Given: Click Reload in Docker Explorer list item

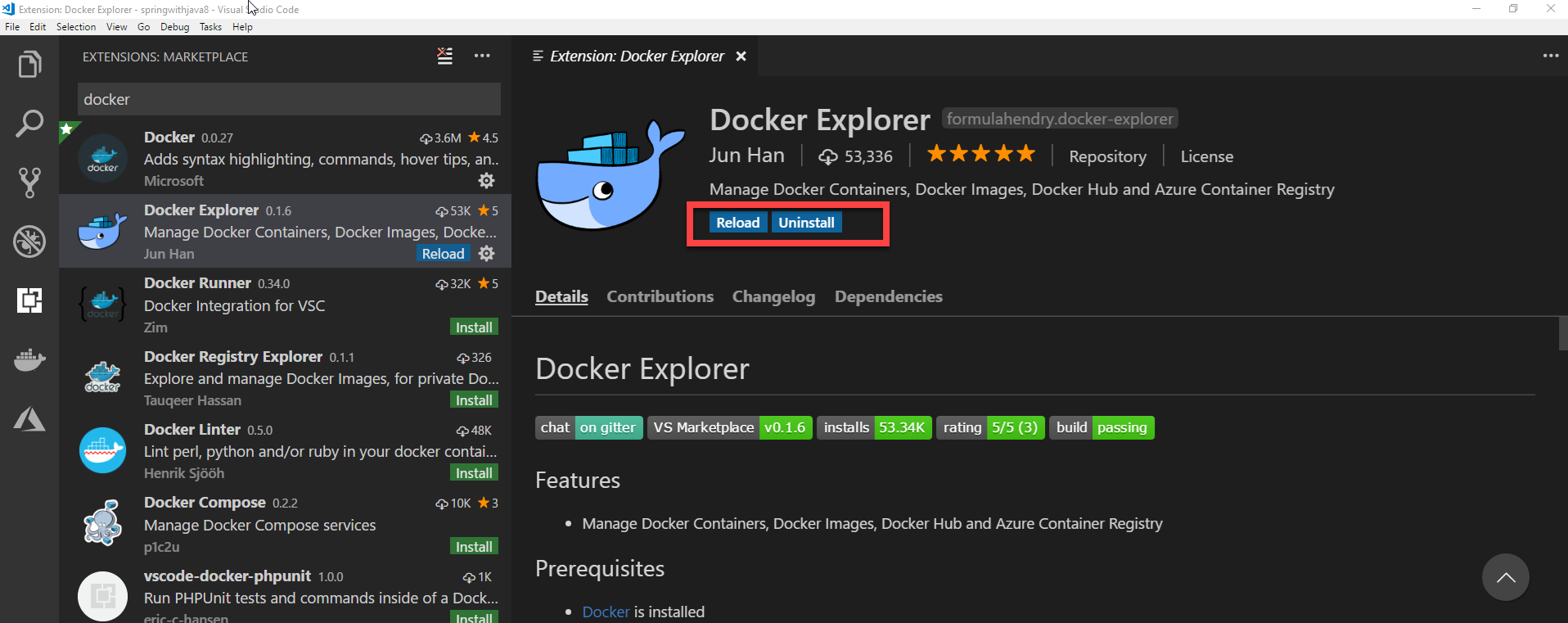Looking at the screenshot, I should click(x=443, y=254).
